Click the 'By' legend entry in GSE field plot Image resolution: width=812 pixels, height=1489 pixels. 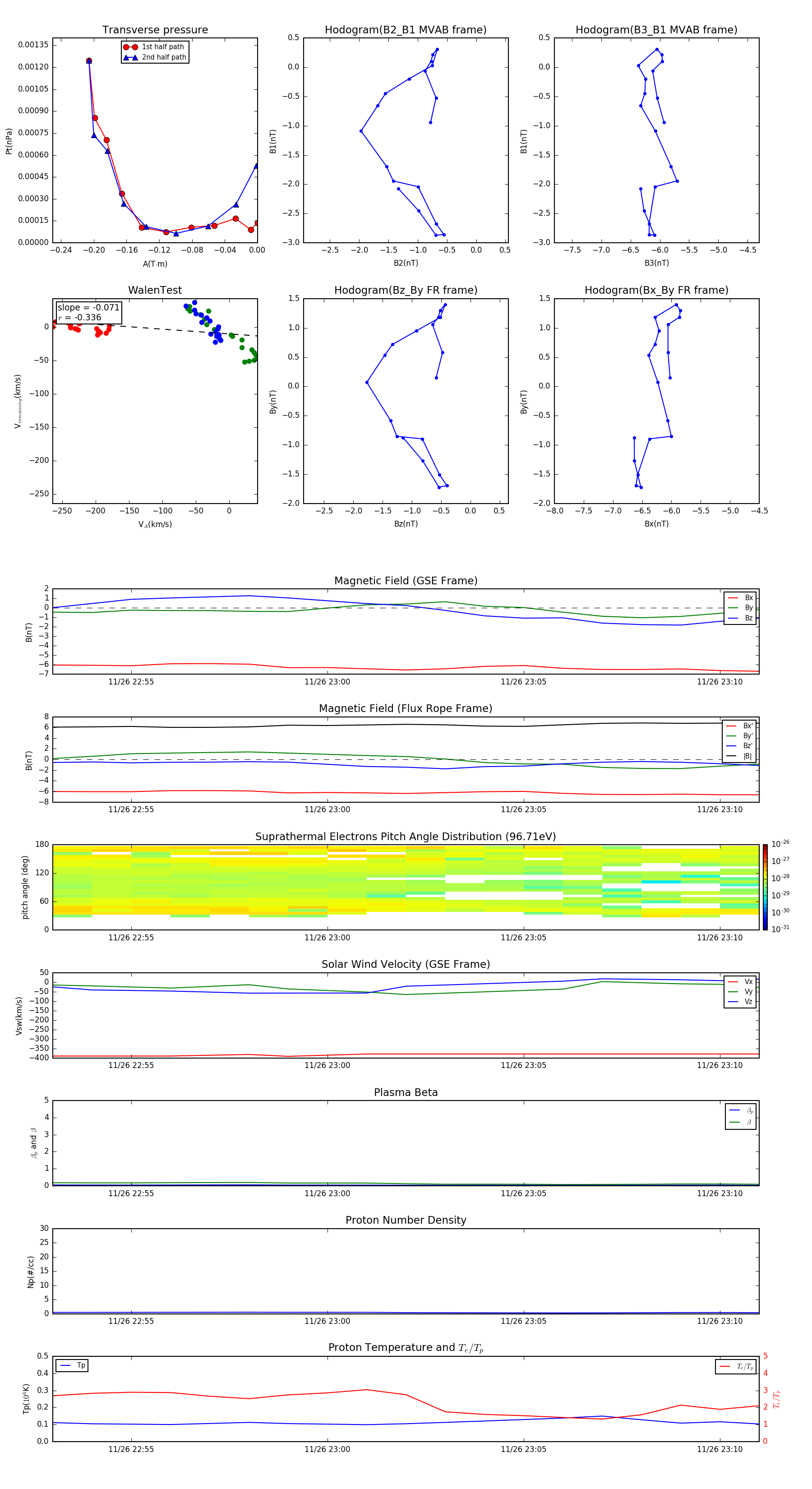(x=740, y=607)
